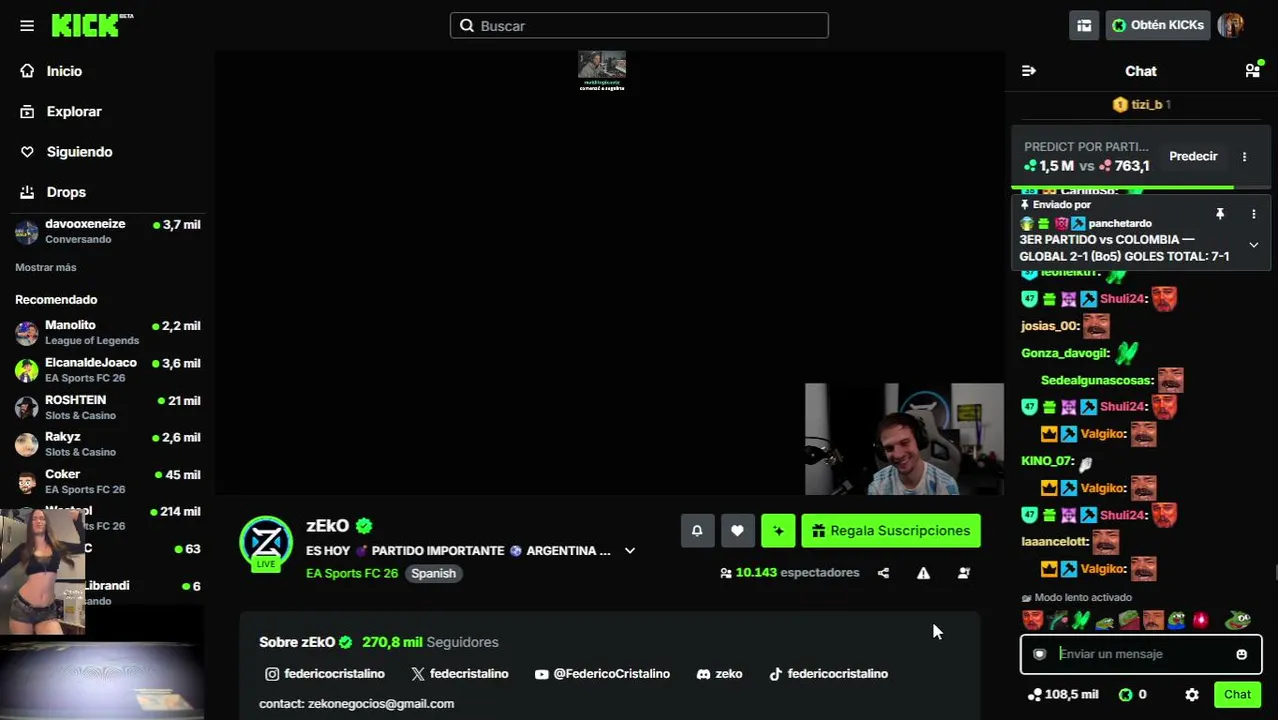Open the emoji picker in the message box
The height and width of the screenshot is (720, 1278).
1242,654
